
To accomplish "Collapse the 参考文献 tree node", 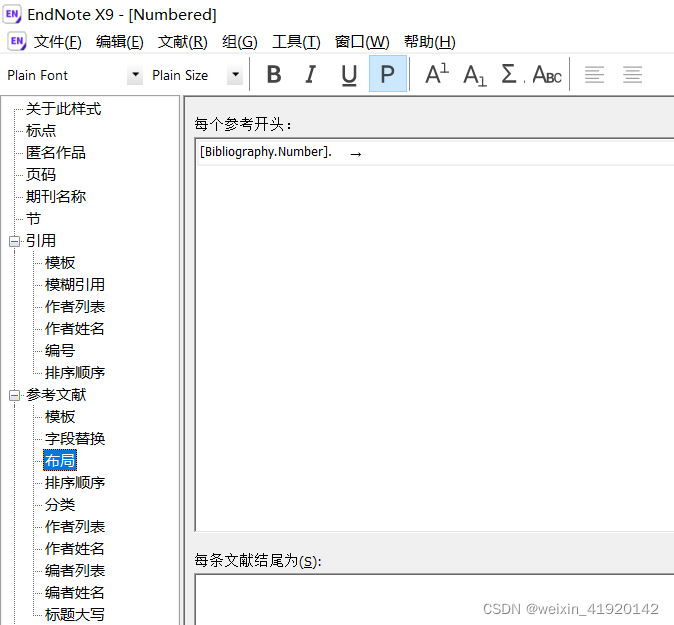I will coord(14,395).
